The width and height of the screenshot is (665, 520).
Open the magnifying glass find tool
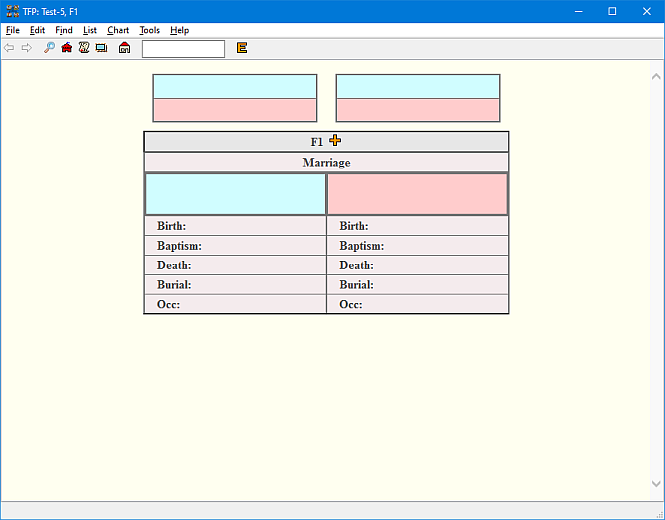tap(49, 48)
